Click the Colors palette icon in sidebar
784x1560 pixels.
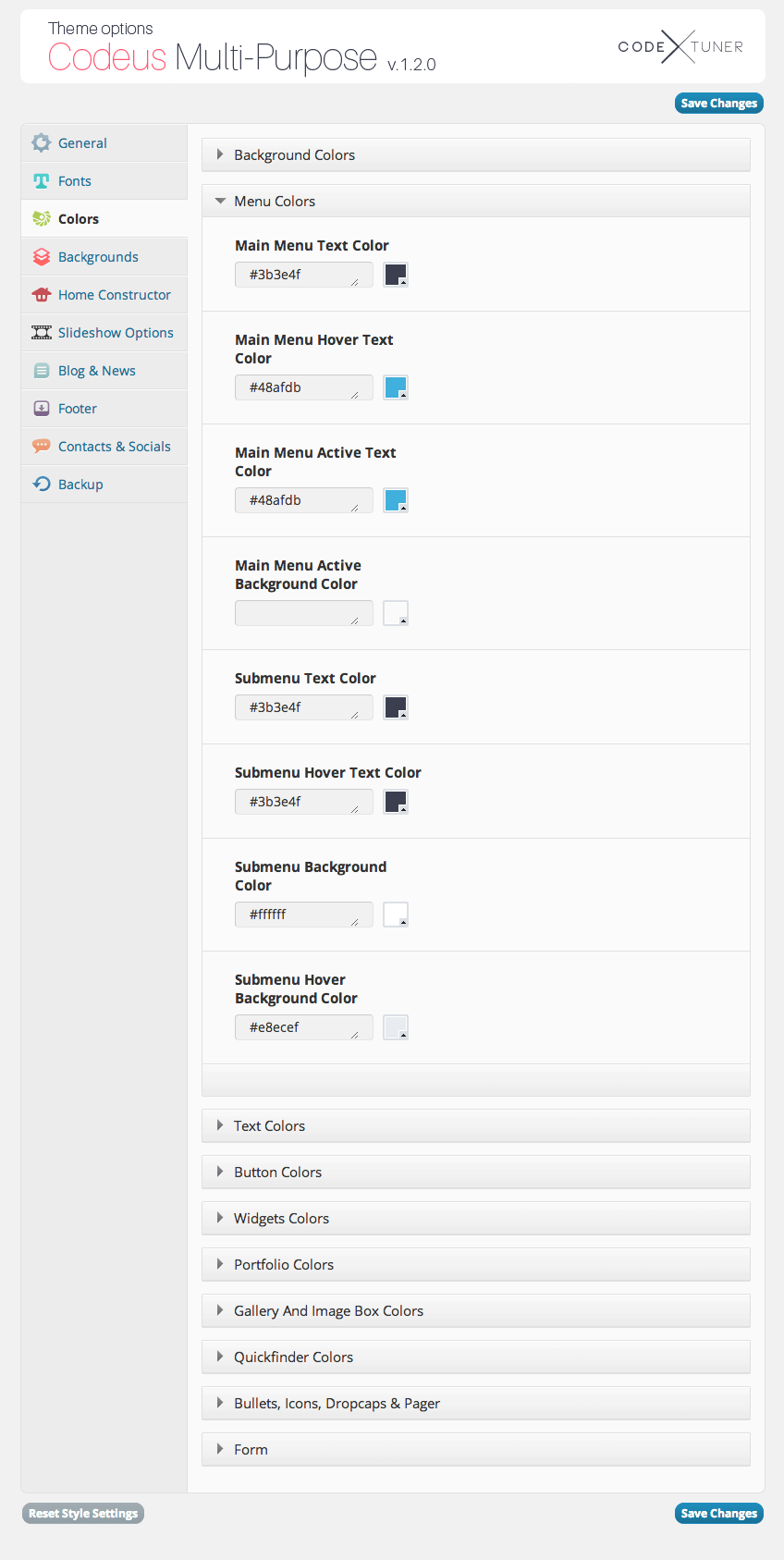coord(42,218)
